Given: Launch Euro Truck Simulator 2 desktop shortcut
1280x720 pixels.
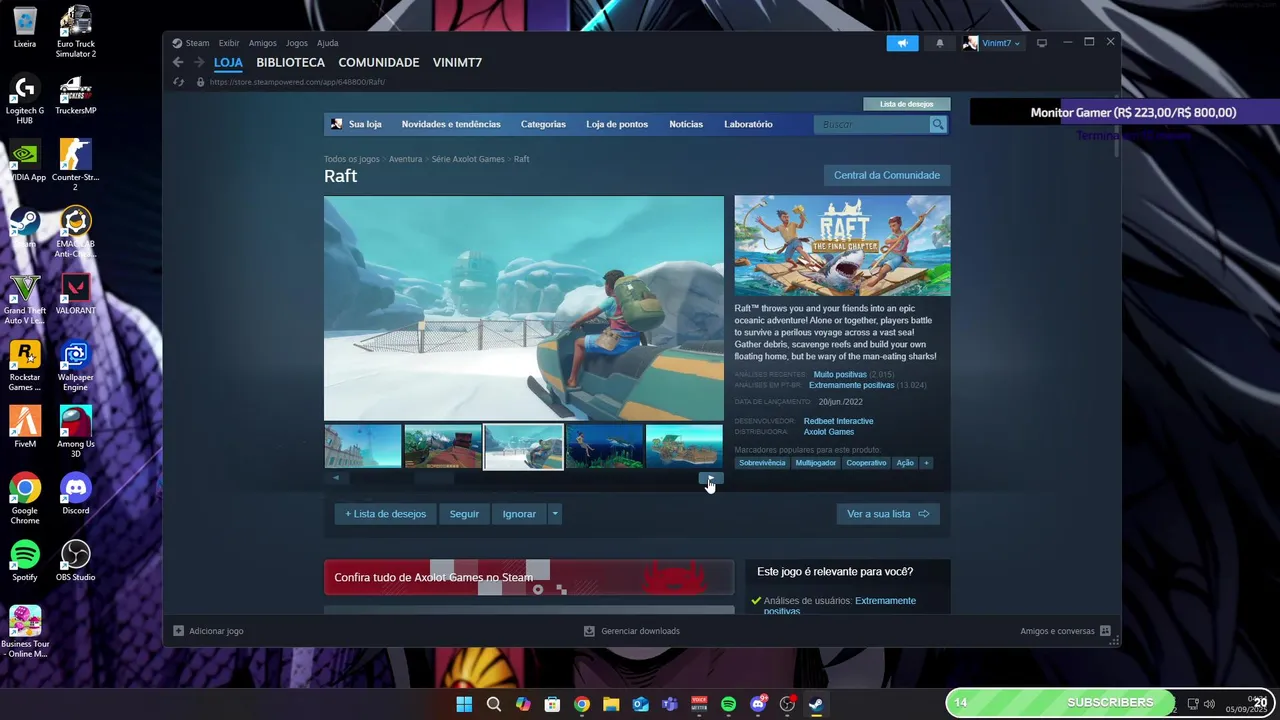Looking at the screenshot, I should coord(76,32).
